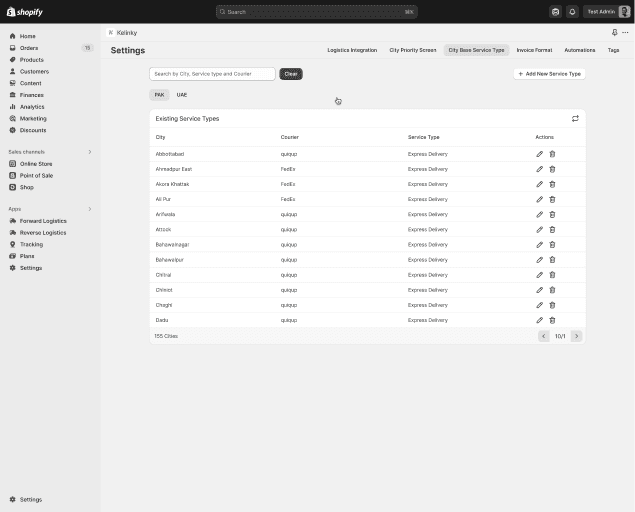Edit the Bahawalpur row
Image resolution: width=635 pixels, height=512 pixels.
539,260
